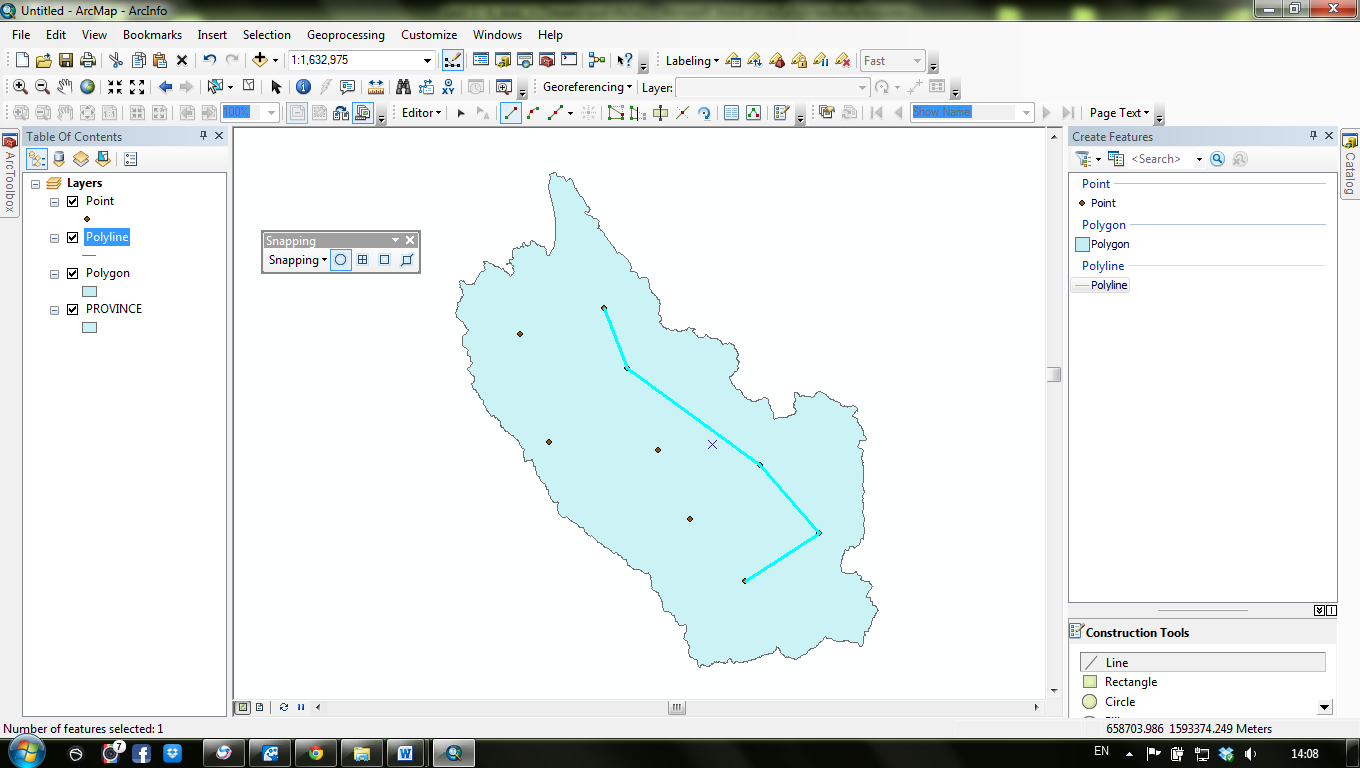Open the Geoprocessing menu

pos(345,34)
